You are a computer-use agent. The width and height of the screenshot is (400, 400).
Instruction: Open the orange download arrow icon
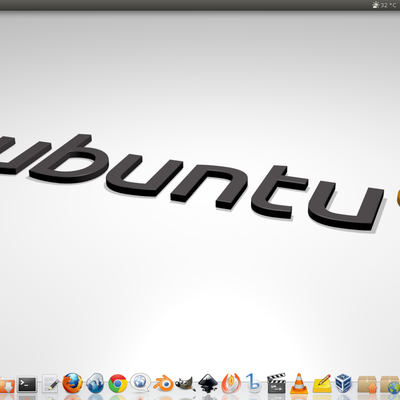[7, 384]
